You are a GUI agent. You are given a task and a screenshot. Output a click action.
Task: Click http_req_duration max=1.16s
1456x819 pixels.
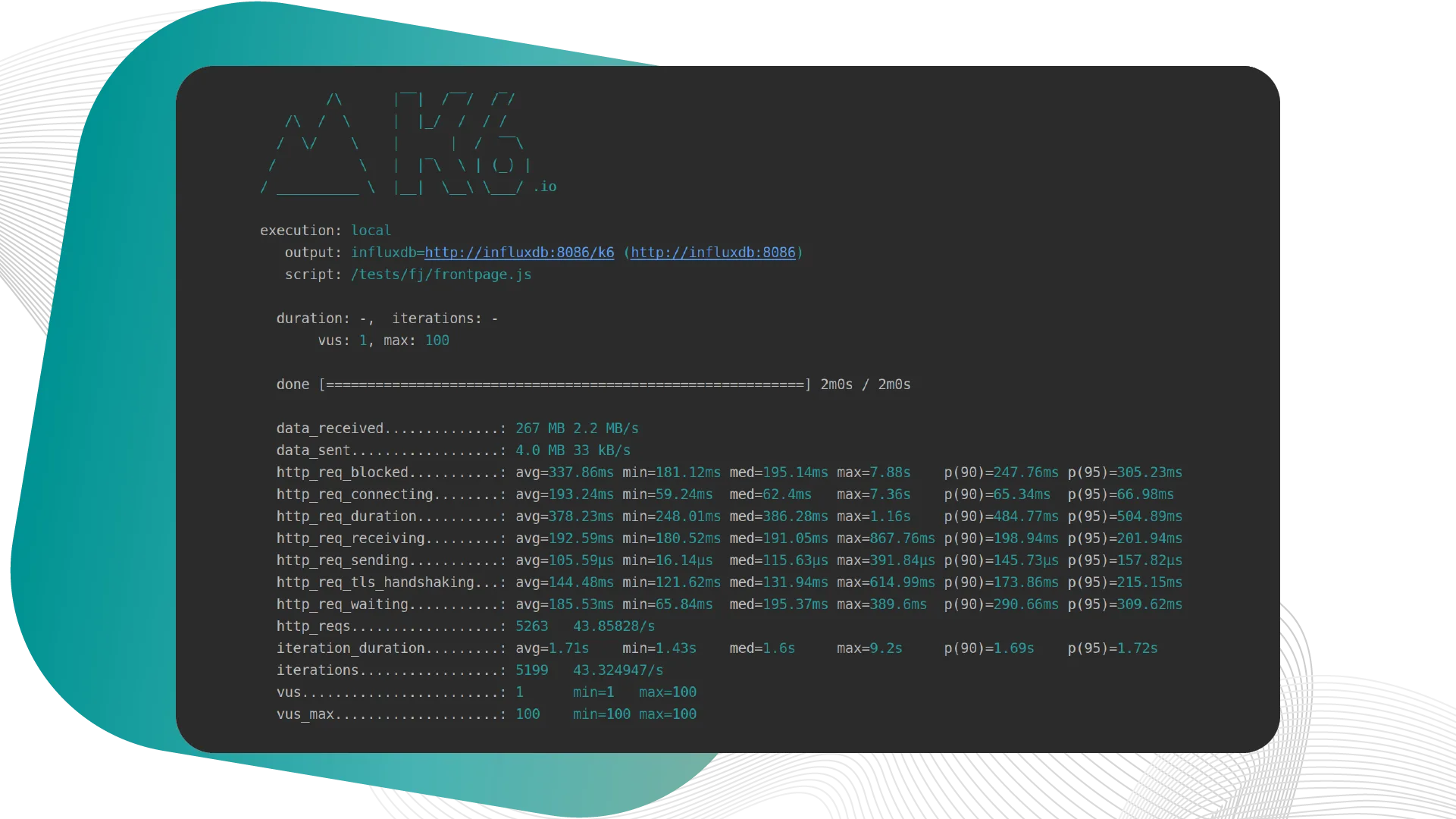point(874,516)
